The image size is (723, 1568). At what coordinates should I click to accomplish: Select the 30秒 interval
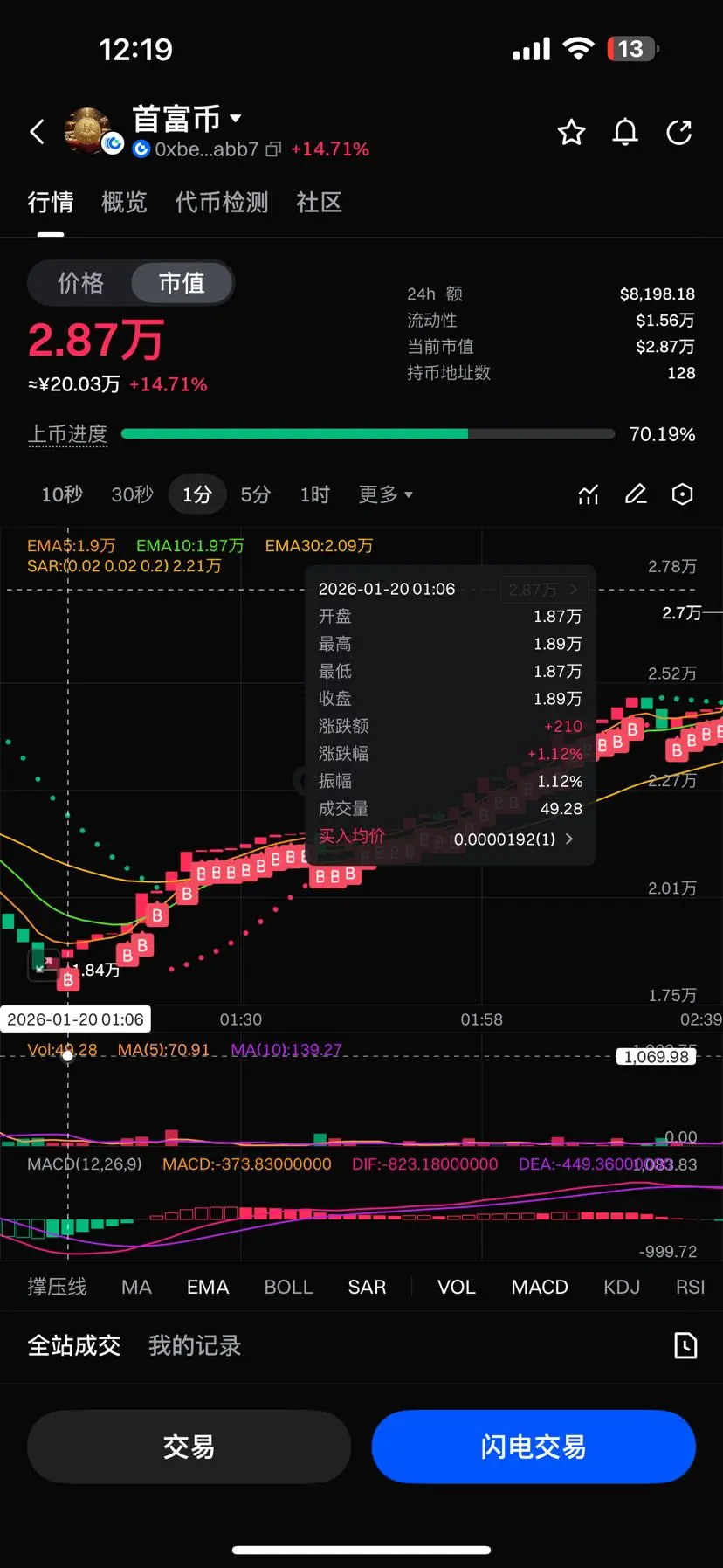click(132, 494)
